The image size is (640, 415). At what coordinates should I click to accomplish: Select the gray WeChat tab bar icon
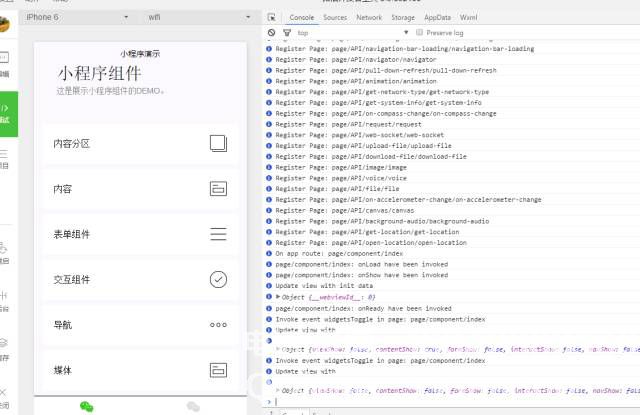pos(193,406)
